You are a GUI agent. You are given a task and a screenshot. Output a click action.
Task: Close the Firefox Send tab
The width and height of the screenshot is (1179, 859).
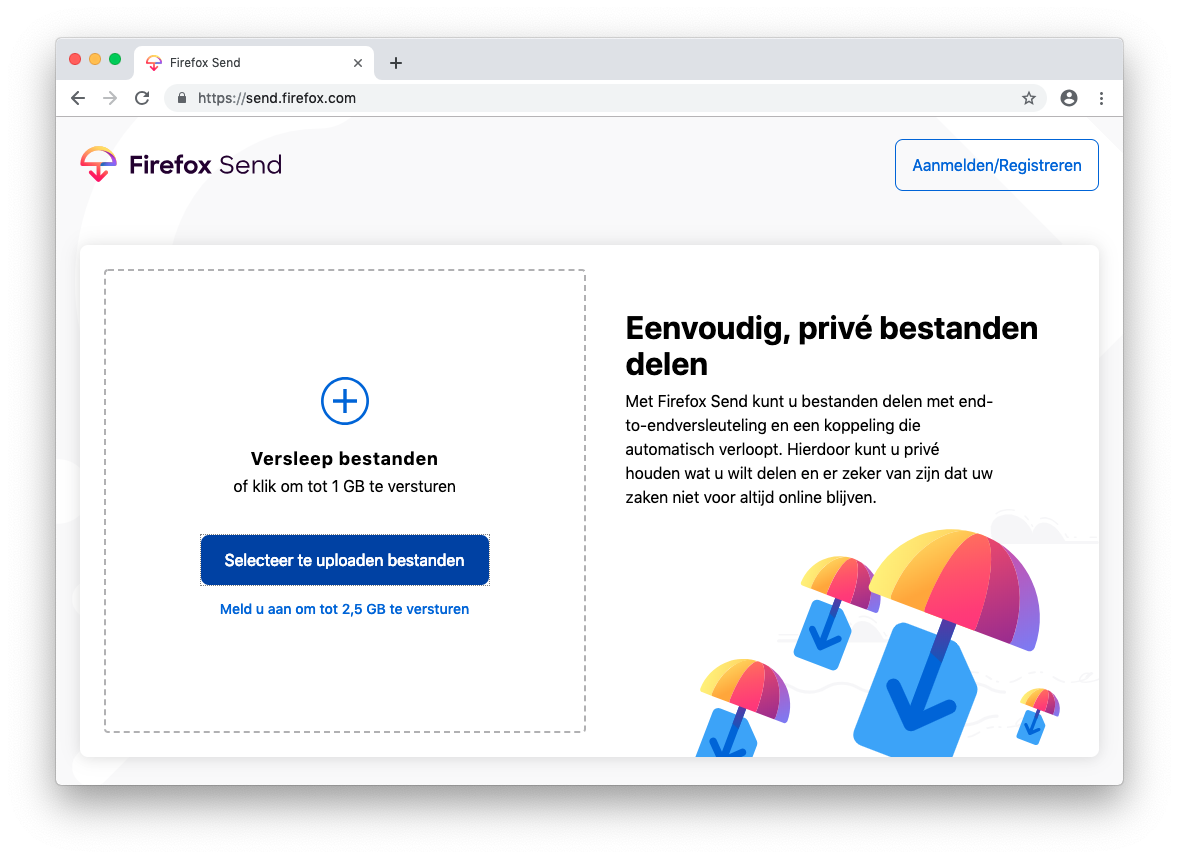(x=358, y=63)
